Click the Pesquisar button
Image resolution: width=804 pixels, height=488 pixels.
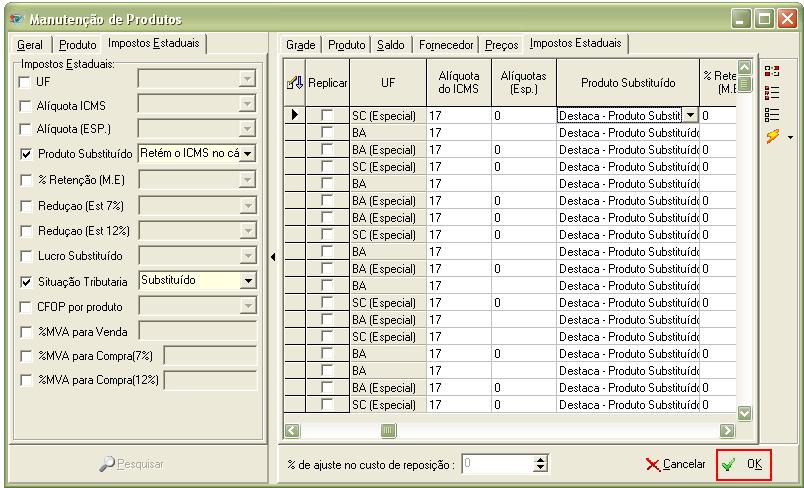131,464
